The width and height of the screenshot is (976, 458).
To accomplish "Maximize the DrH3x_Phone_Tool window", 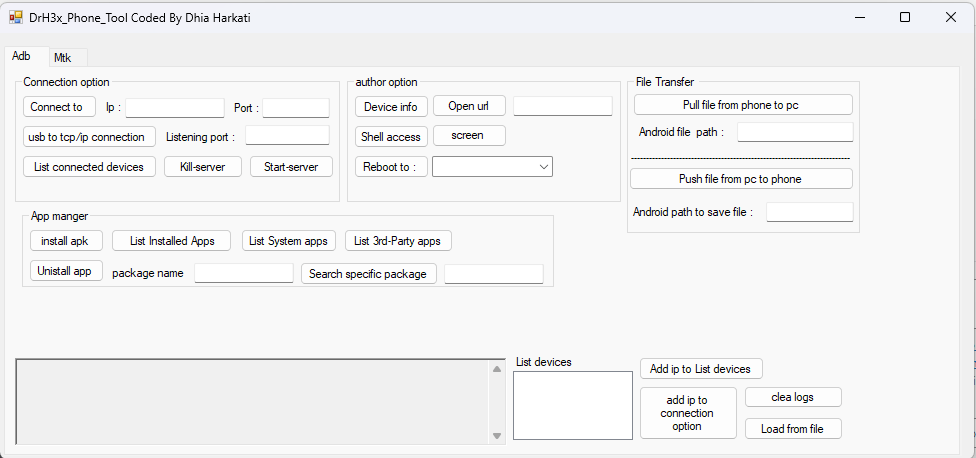I will click(905, 17).
